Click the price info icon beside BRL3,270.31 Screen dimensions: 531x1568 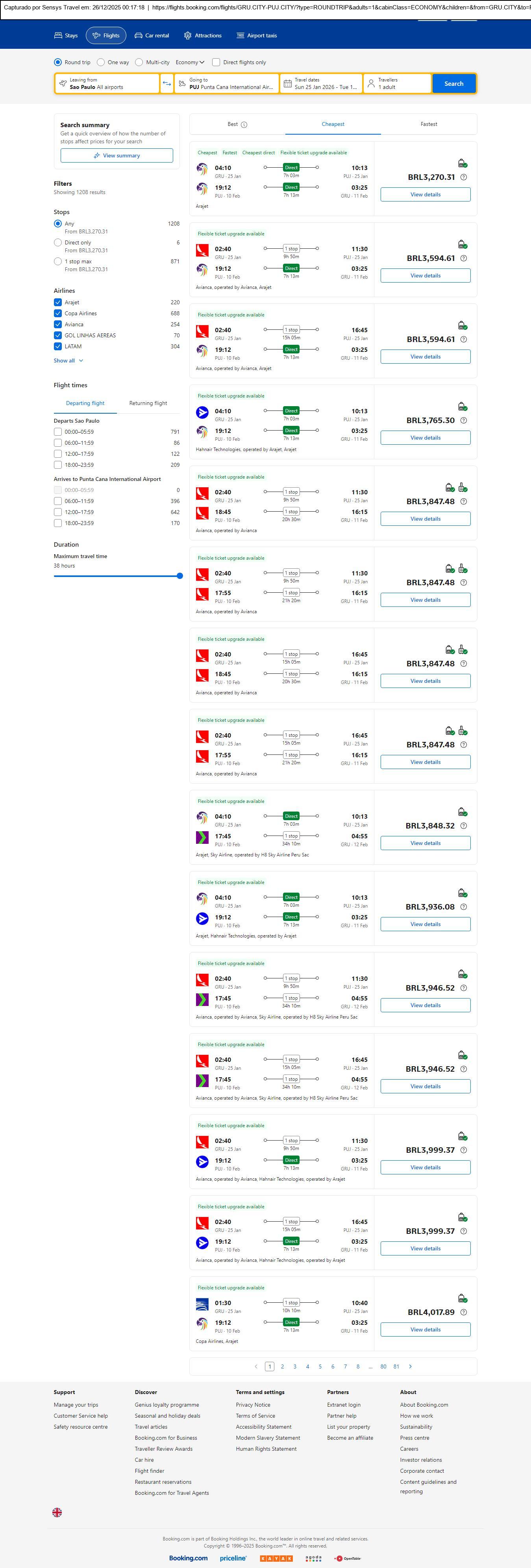[x=463, y=177]
